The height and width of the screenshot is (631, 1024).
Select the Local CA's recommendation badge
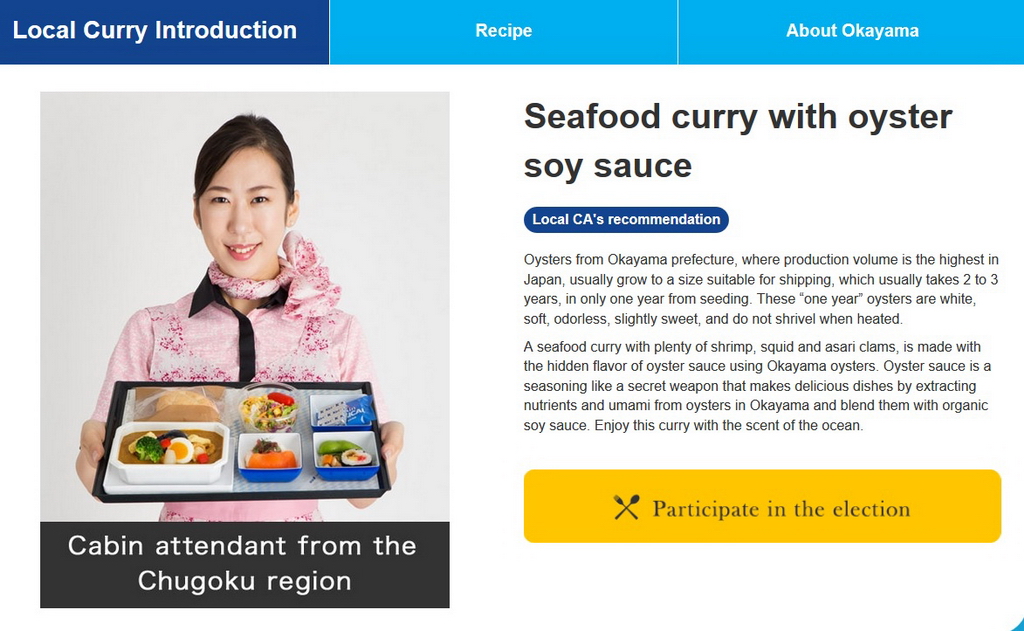coord(626,219)
